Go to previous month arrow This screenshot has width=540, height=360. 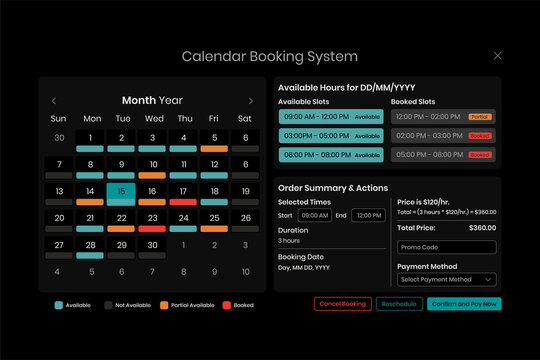coord(54,101)
